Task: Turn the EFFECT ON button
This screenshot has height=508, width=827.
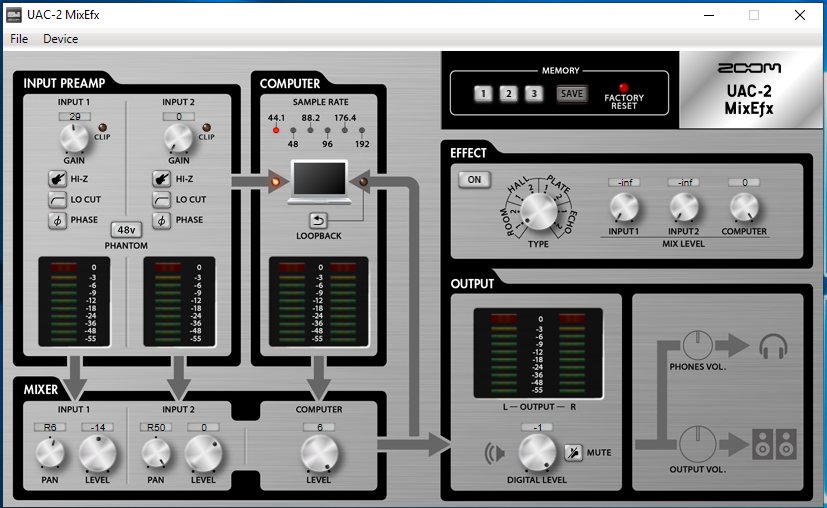Action: pyautogui.click(x=474, y=179)
